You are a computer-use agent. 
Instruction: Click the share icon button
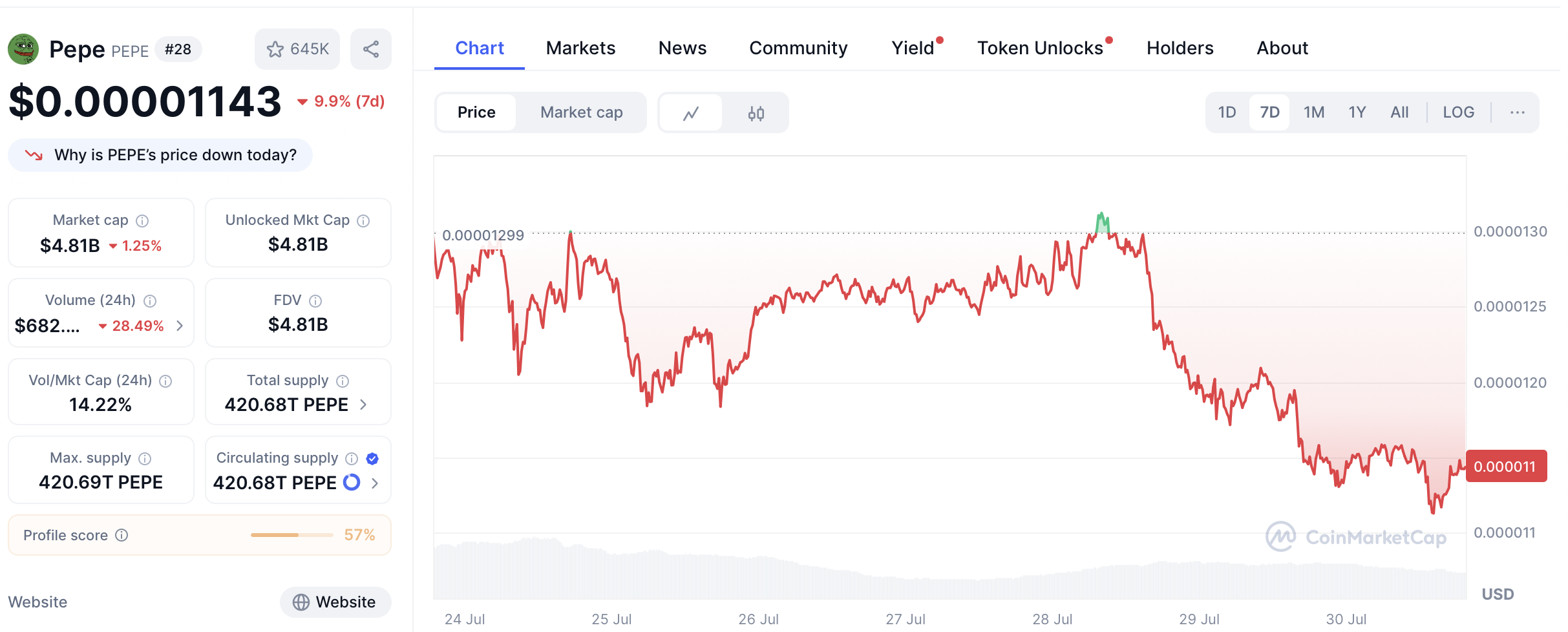pyautogui.click(x=370, y=49)
